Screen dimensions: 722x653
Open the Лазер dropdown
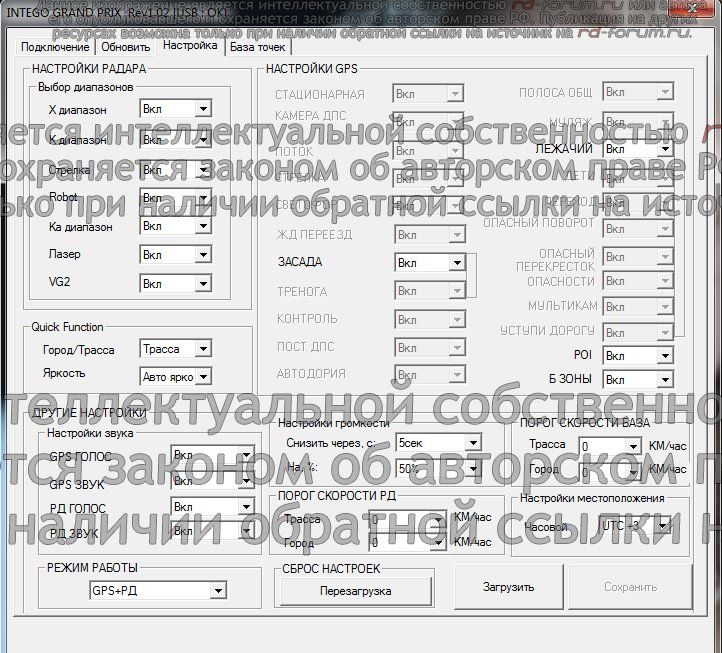tap(175, 255)
